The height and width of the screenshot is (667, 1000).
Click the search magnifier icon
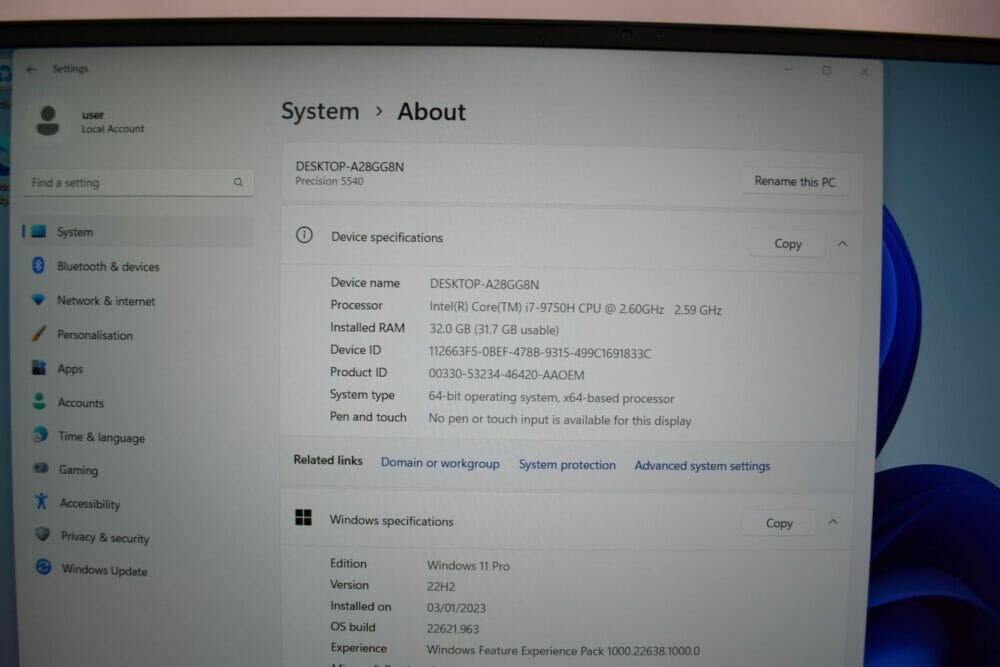(238, 182)
